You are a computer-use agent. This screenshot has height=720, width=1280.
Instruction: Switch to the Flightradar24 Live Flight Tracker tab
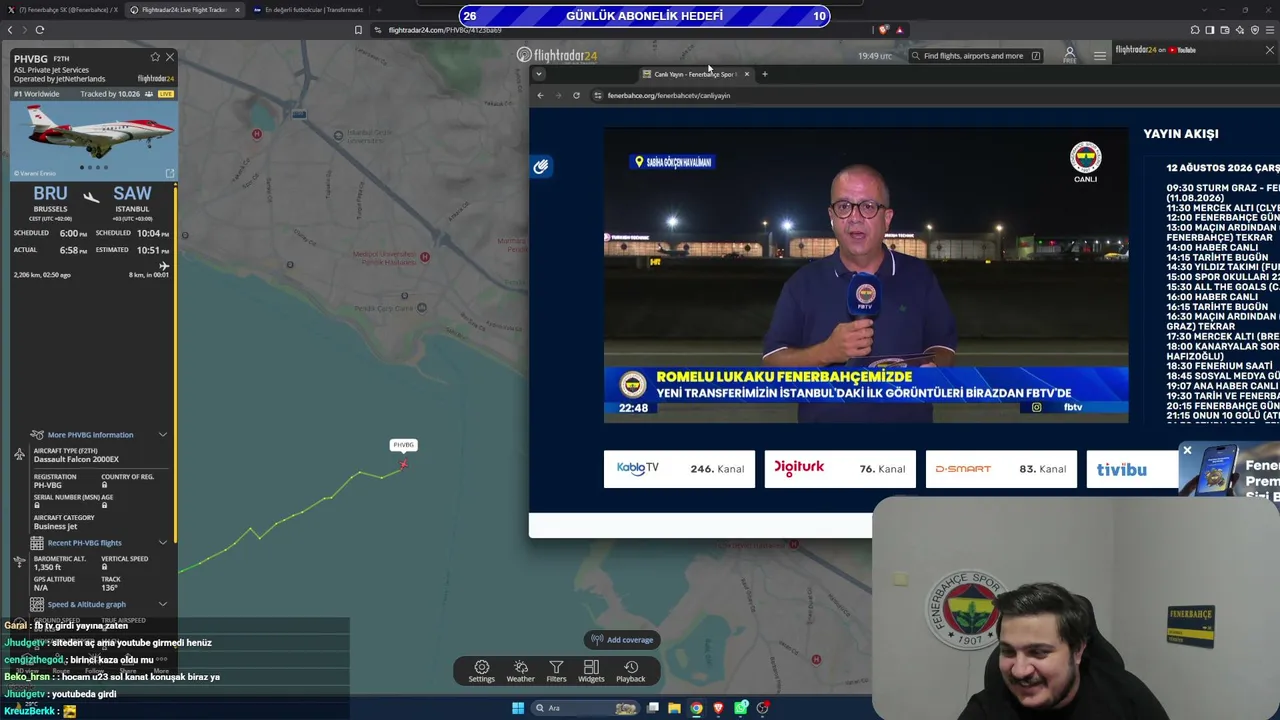point(184,10)
